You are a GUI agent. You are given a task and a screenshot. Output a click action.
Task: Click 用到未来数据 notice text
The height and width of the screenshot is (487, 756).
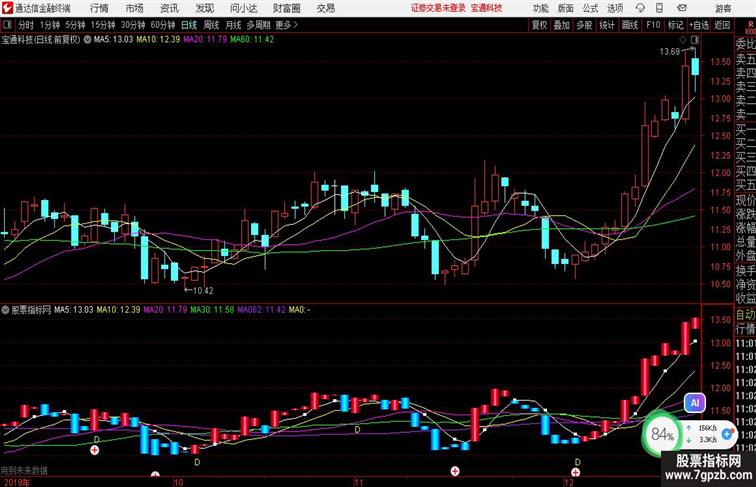(x=24, y=471)
